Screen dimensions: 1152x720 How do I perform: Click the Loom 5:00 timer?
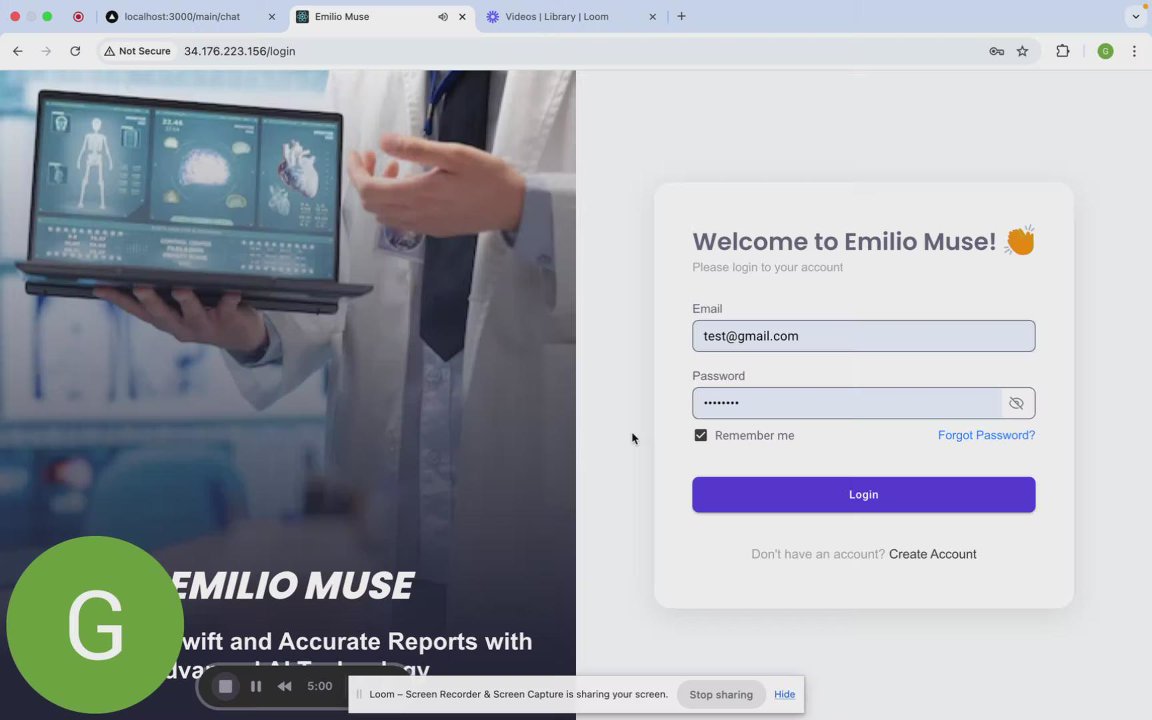[x=320, y=686]
